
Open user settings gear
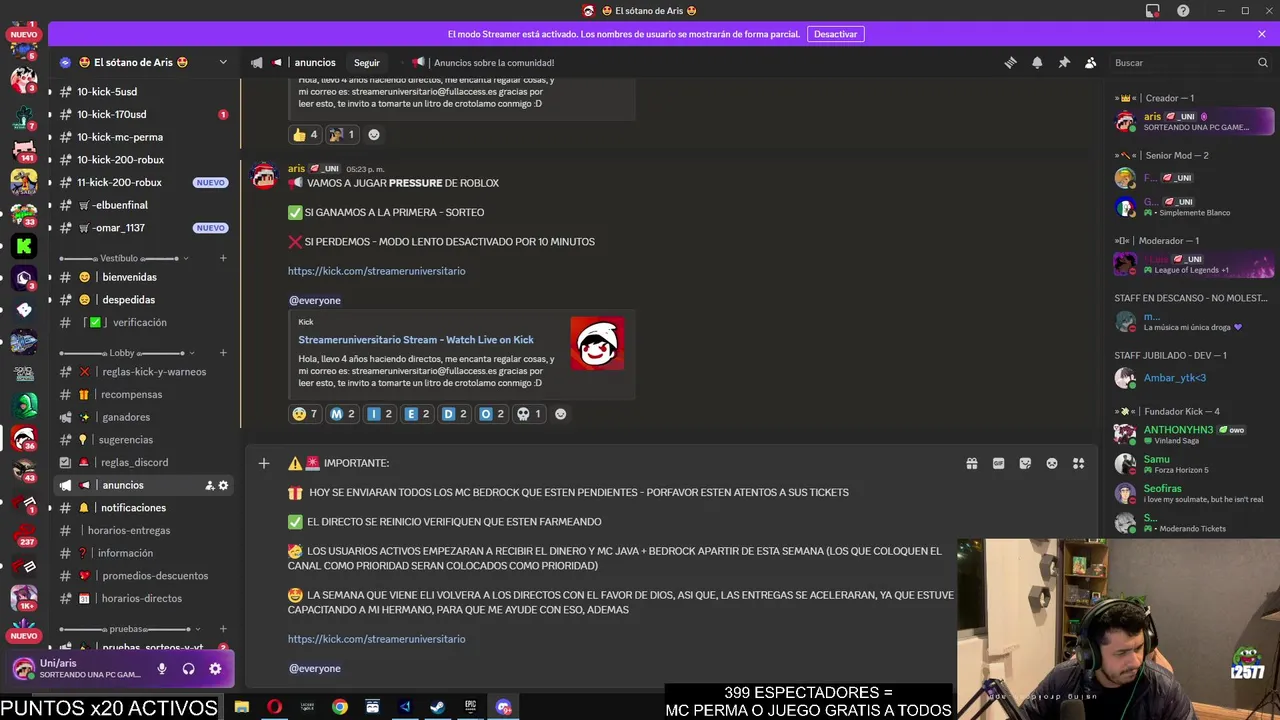(215, 669)
